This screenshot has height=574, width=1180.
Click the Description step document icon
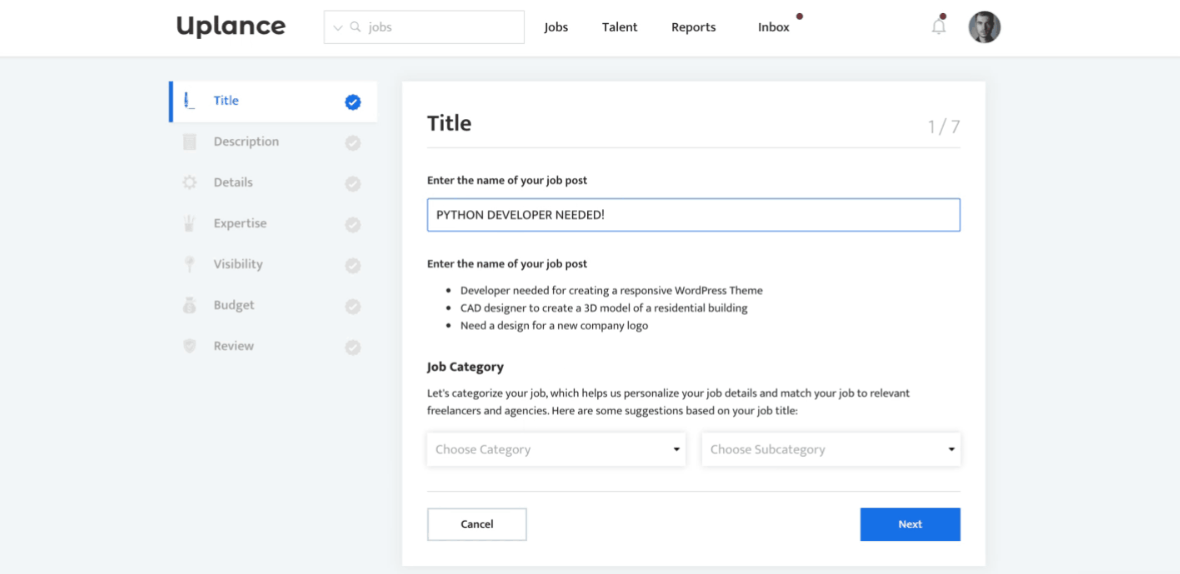click(x=190, y=142)
